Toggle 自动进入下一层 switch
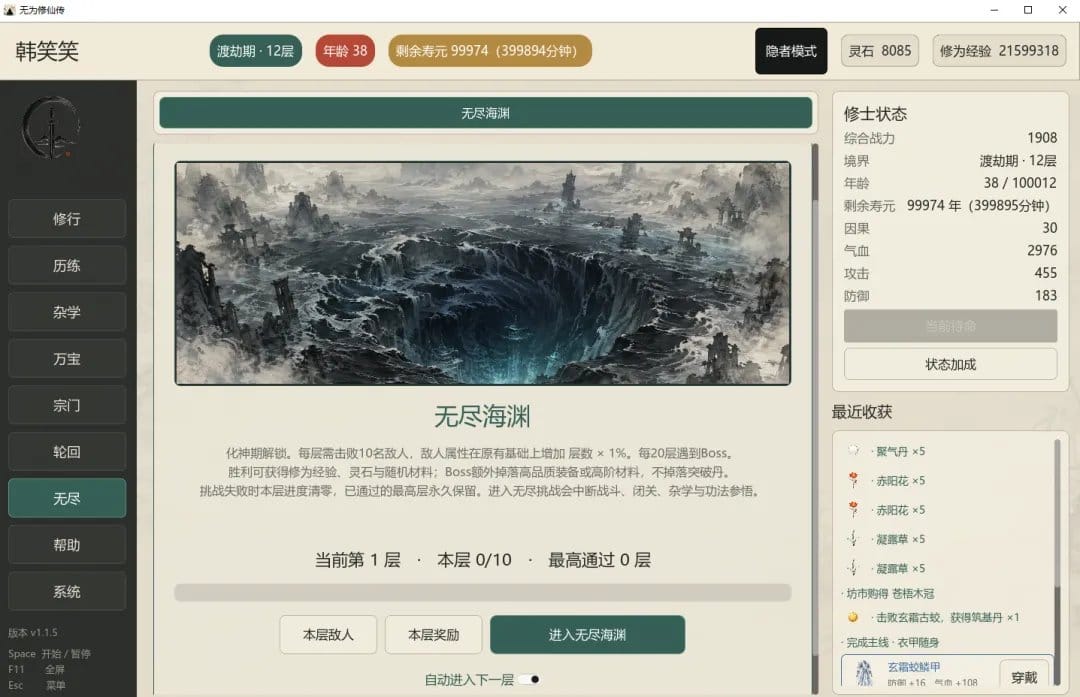 (x=529, y=680)
